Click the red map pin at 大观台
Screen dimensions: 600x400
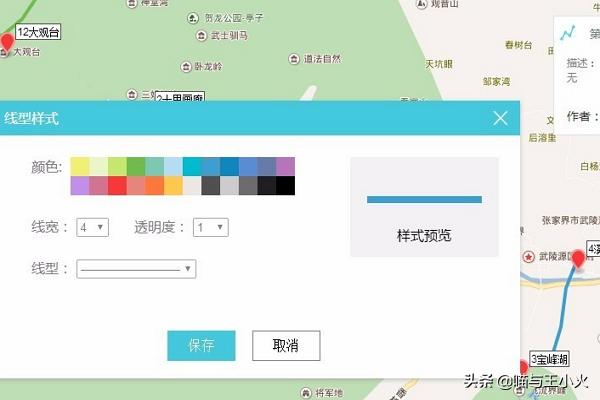tap(7, 43)
